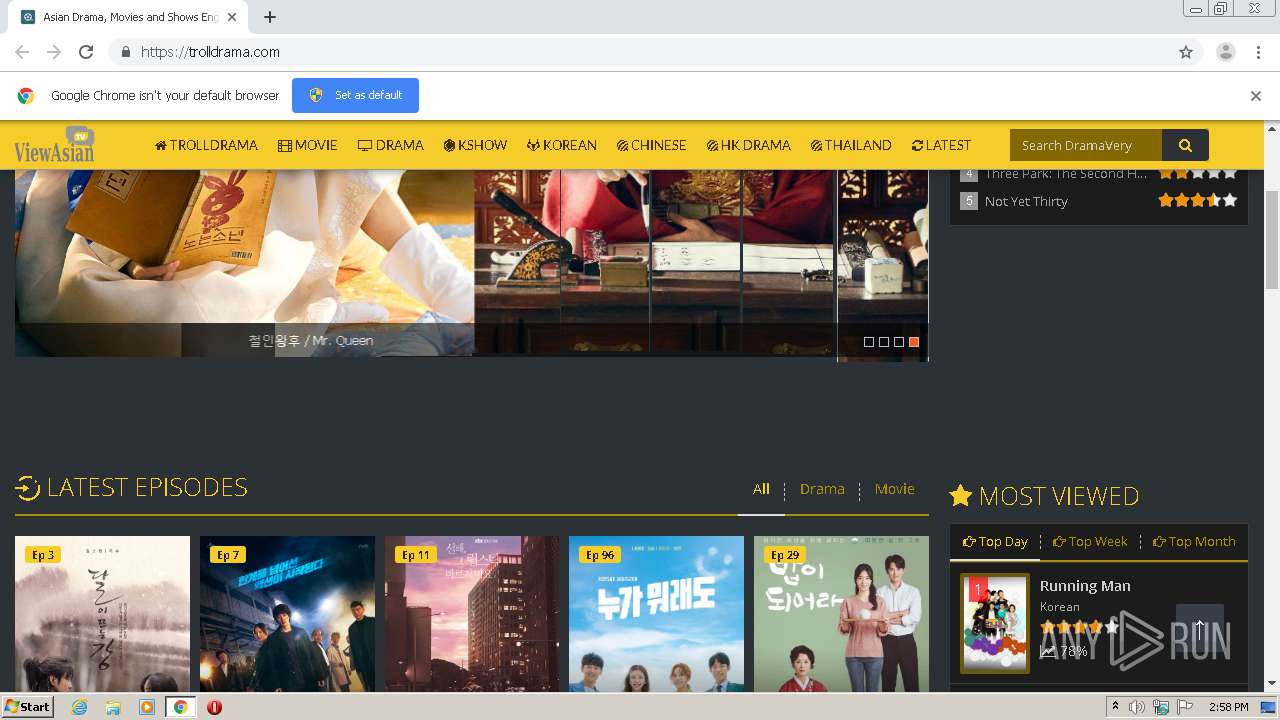Screen dimensions: 1280x720
Task: Select the fourth orange slider dot
Action: pos(914,342)
